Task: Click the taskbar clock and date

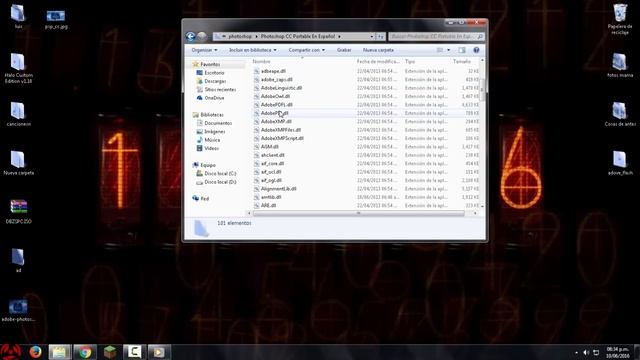Action: point(618,353)
